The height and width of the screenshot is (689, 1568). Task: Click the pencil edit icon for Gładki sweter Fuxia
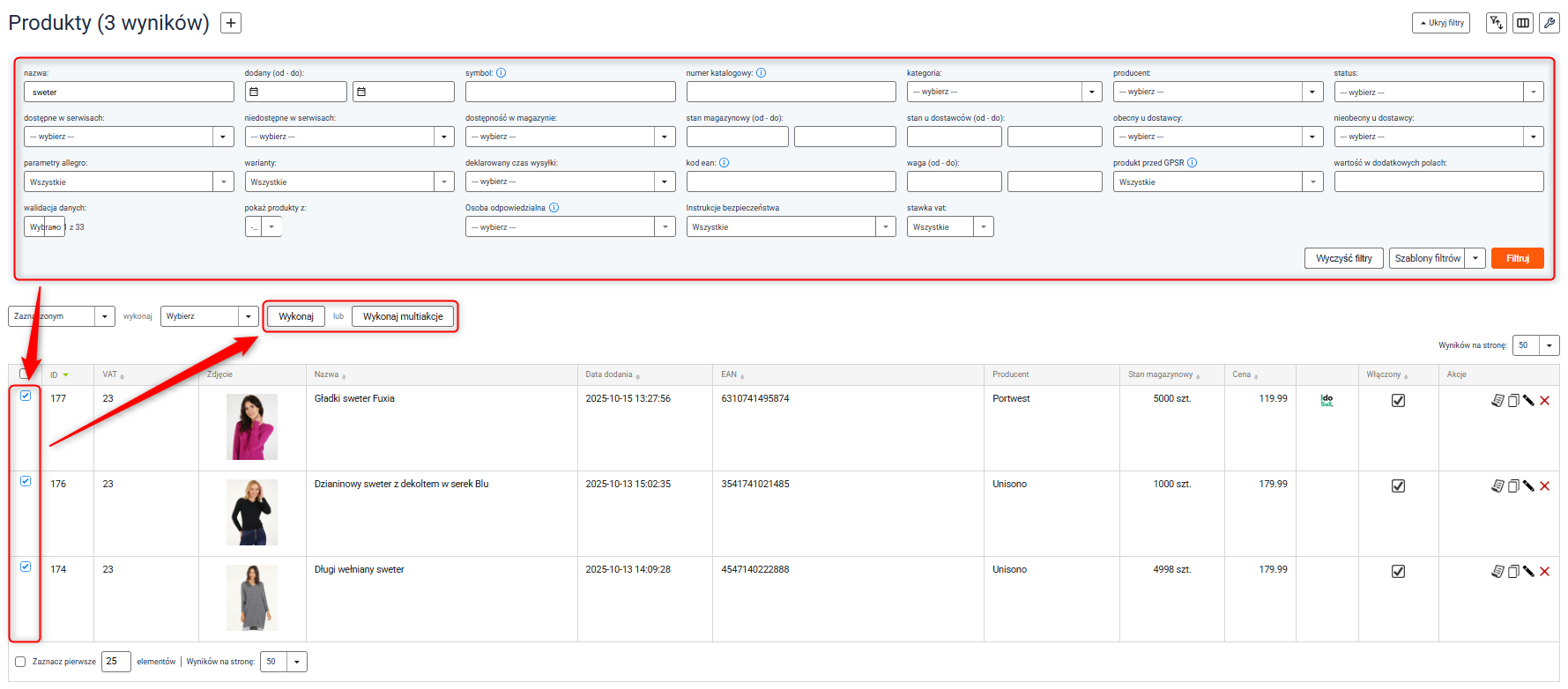[1528, 400]
